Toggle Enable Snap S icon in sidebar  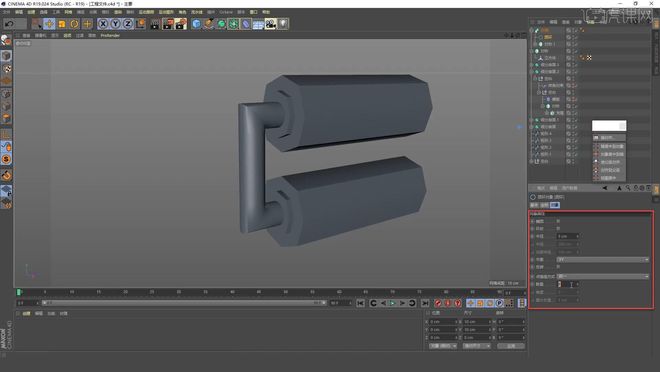(6, 159)
